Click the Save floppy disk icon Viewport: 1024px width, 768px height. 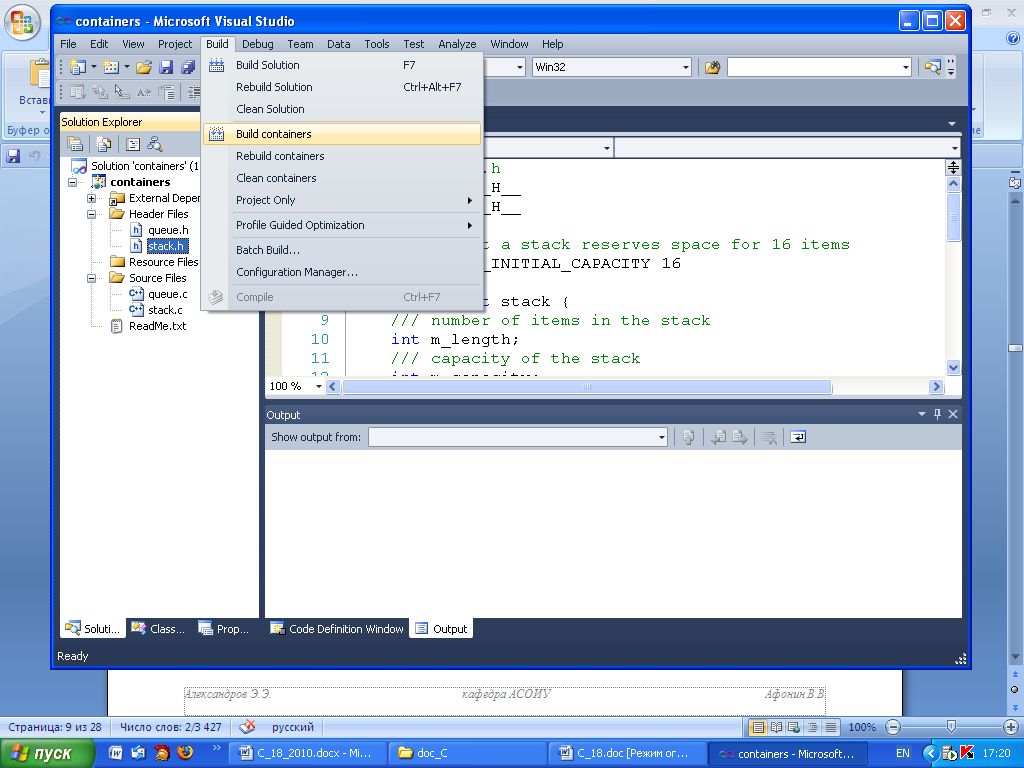tap(166, 67)
